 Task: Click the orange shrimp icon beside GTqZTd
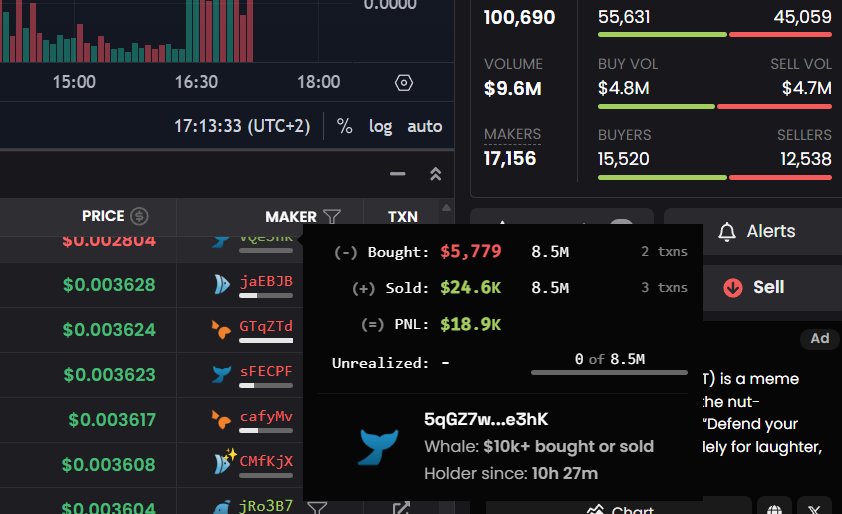point(221,329)
